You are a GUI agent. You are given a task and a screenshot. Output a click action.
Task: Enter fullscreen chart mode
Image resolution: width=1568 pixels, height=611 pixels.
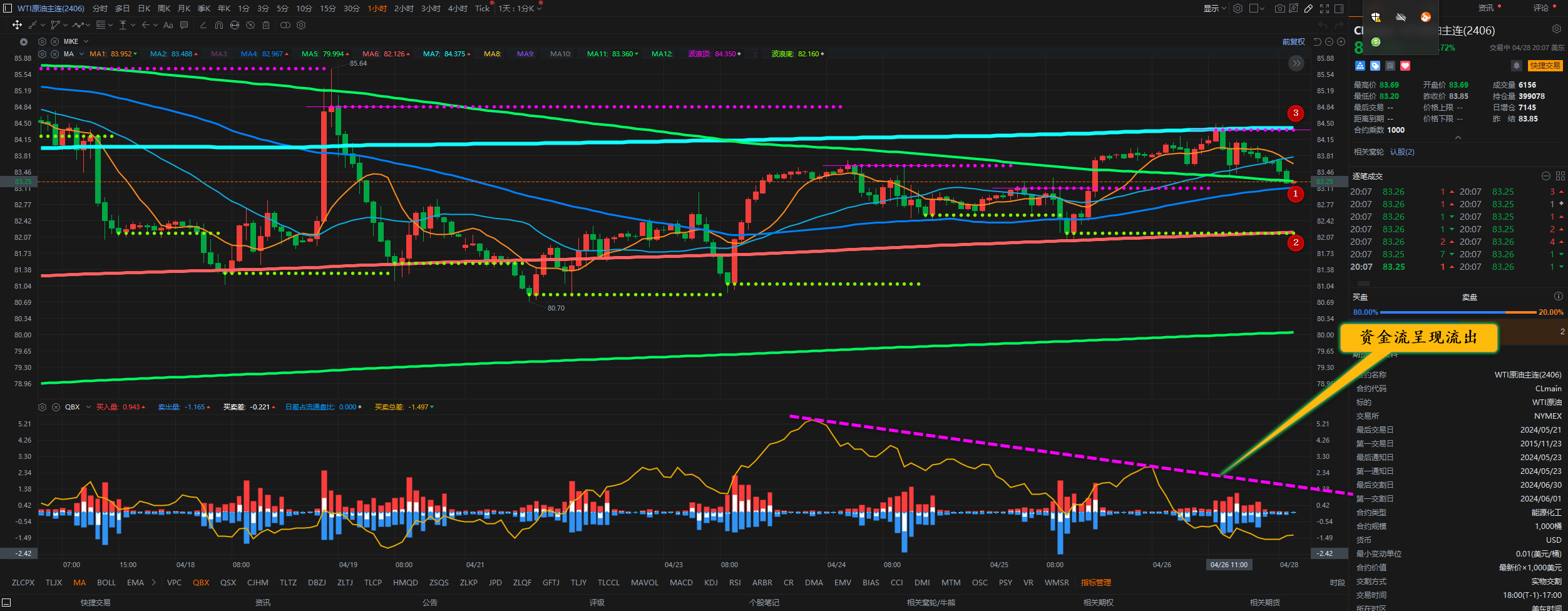[x=1325, y=8]
